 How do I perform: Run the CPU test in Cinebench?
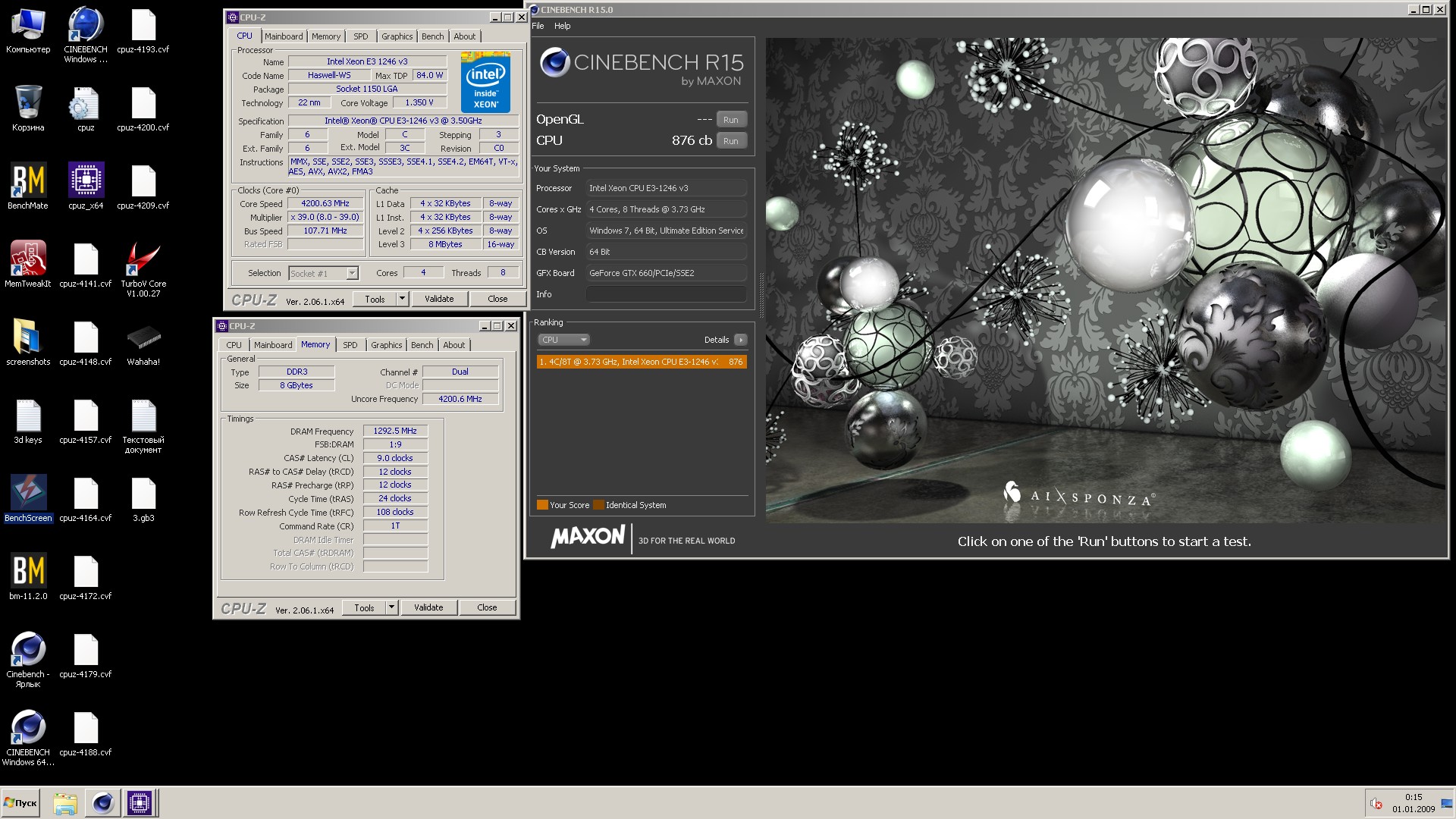730,141
